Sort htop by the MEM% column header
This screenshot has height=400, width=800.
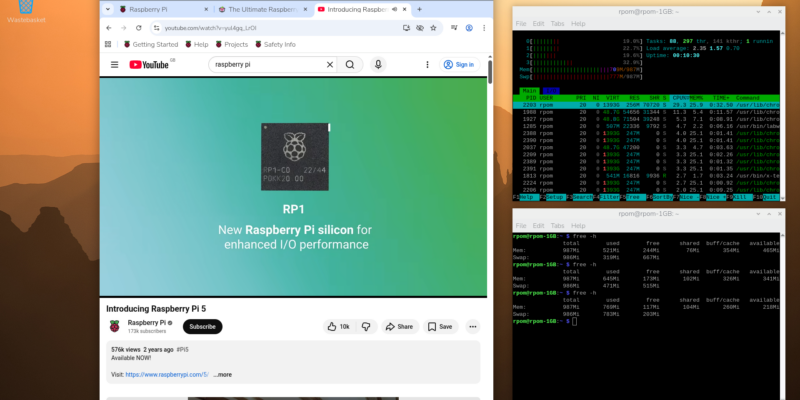point(696,98)
